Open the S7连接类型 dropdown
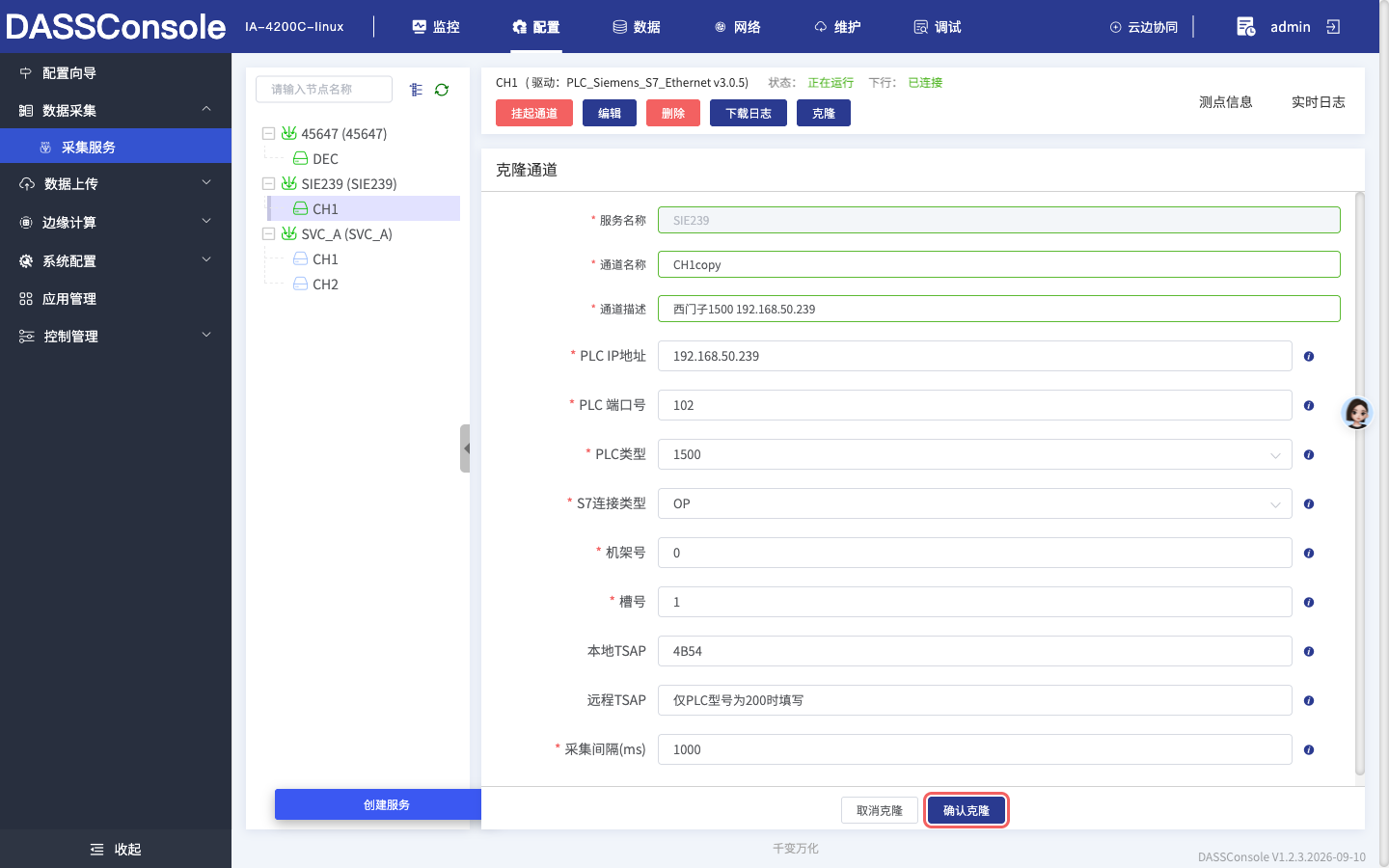 (974, 503)
